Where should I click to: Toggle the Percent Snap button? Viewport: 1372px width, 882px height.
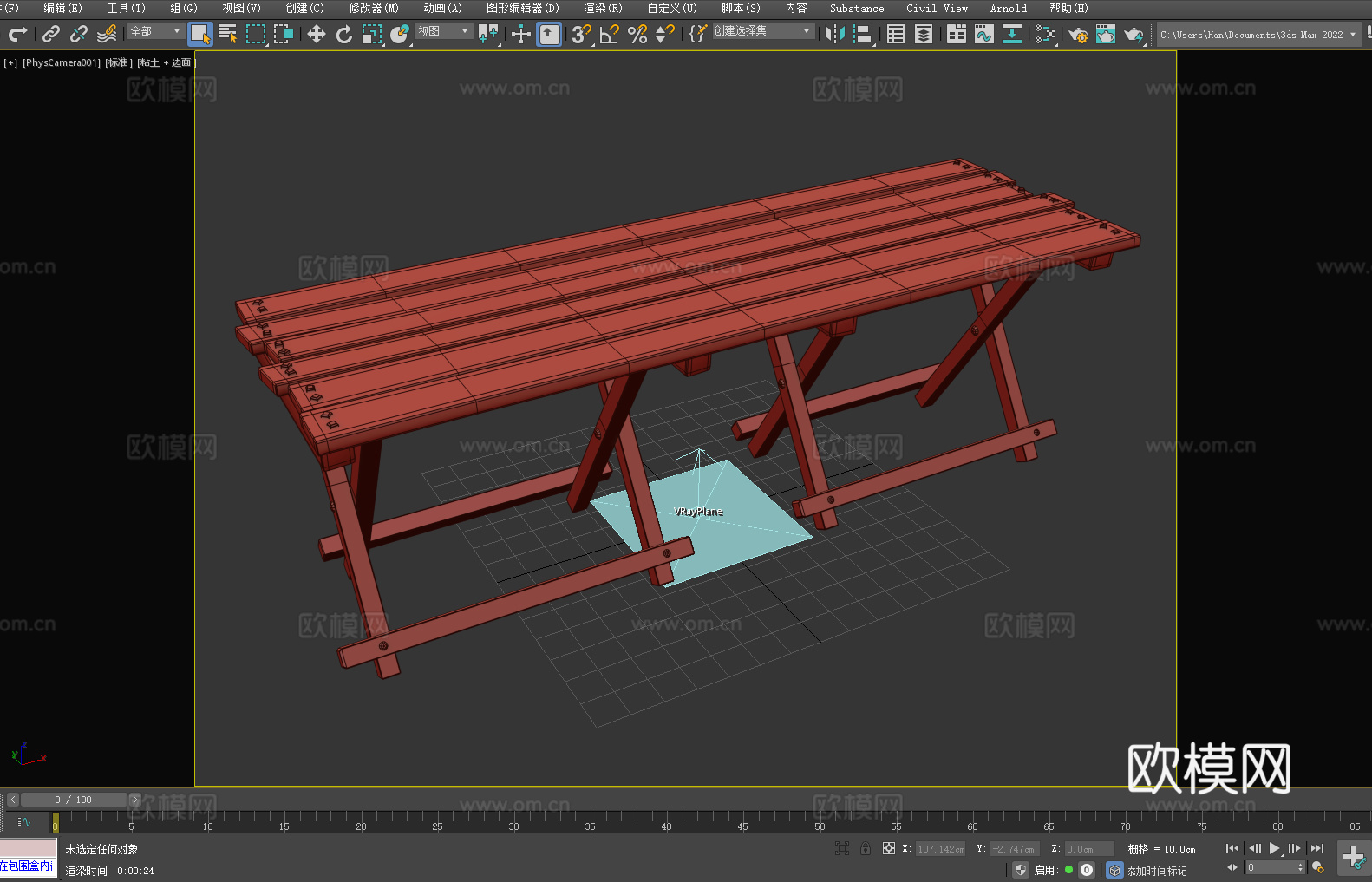pos(637,34)
